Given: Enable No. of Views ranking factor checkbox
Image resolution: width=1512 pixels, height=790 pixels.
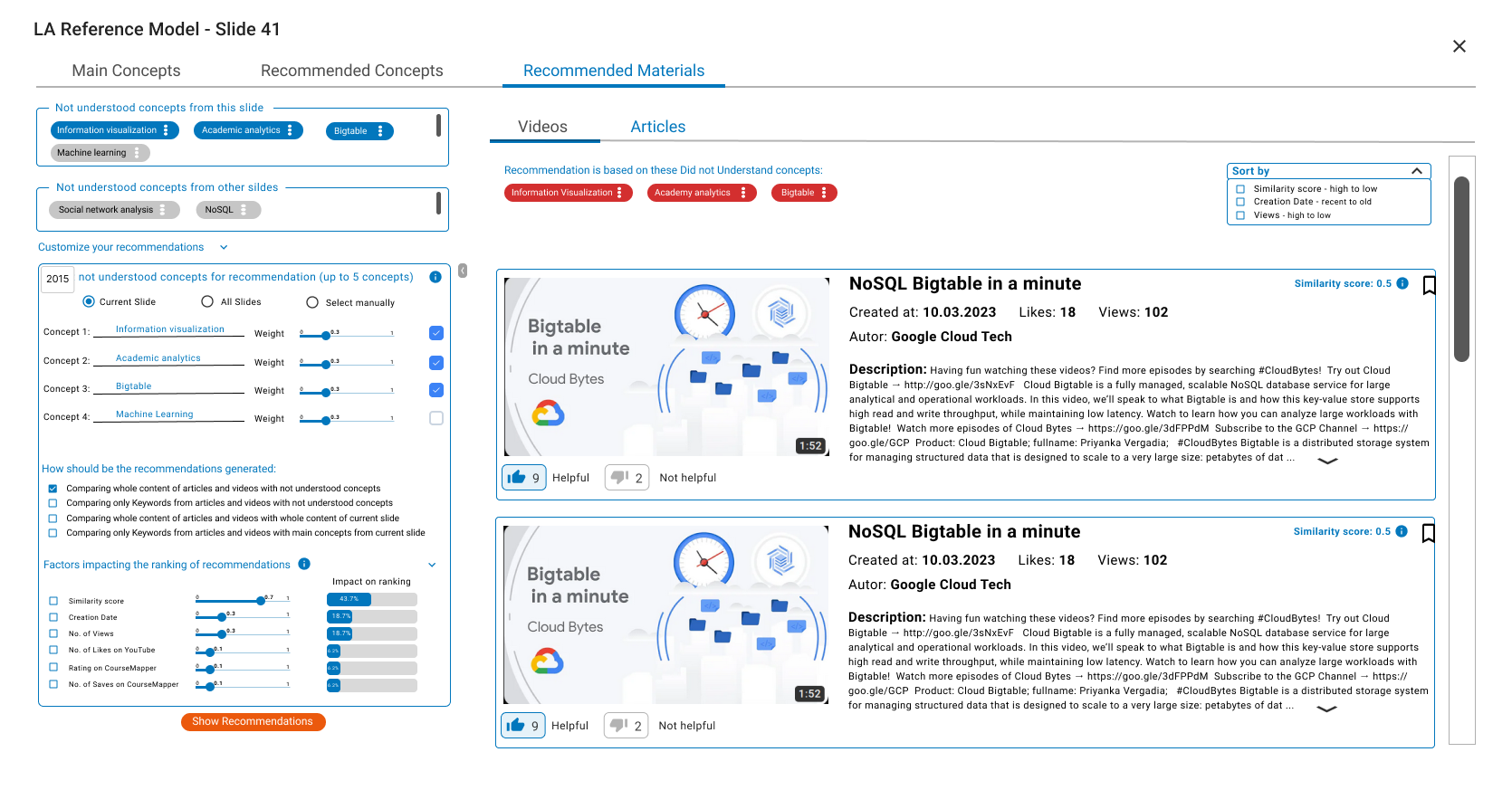Looking at the screenshot, I should [53, 633].
